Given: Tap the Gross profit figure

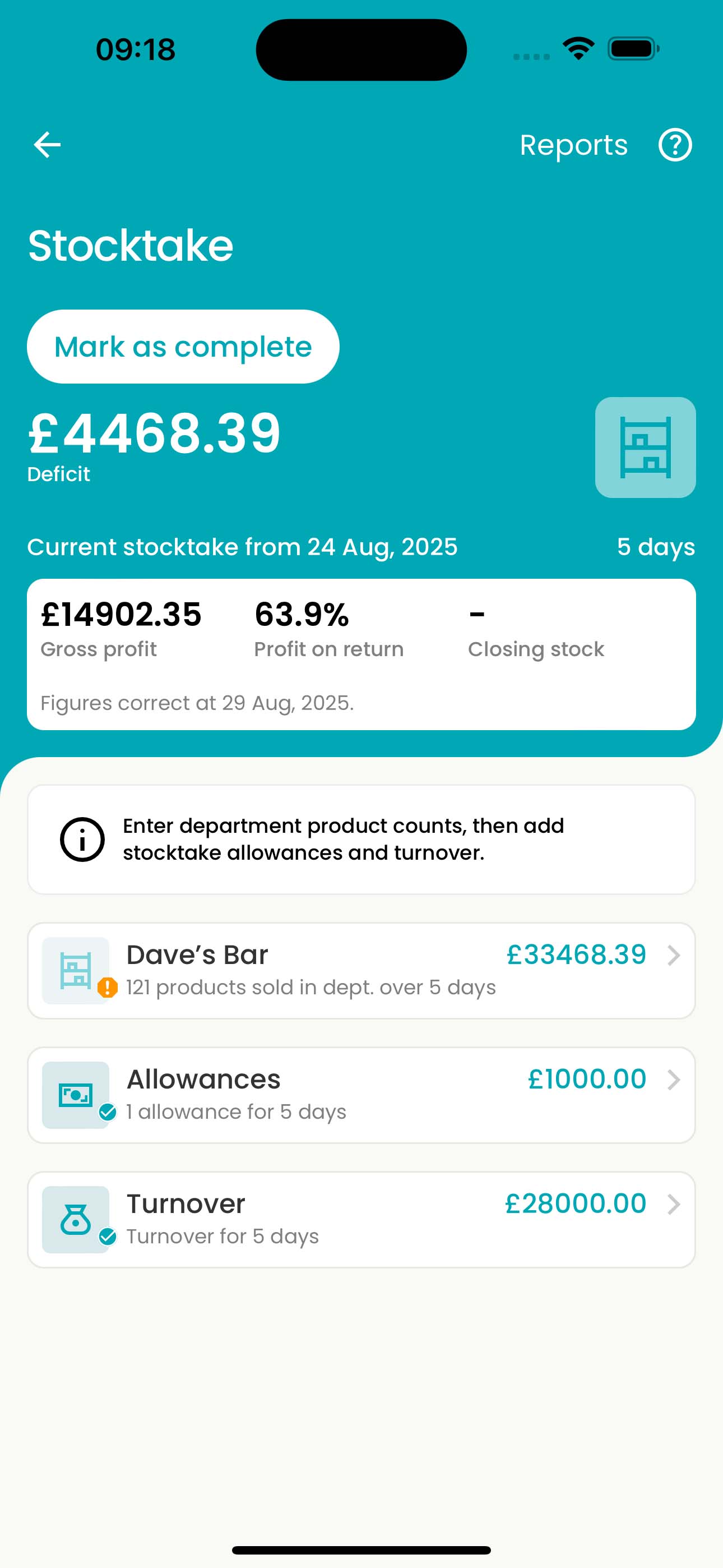Looking at the screenshot, I should 121,614.
